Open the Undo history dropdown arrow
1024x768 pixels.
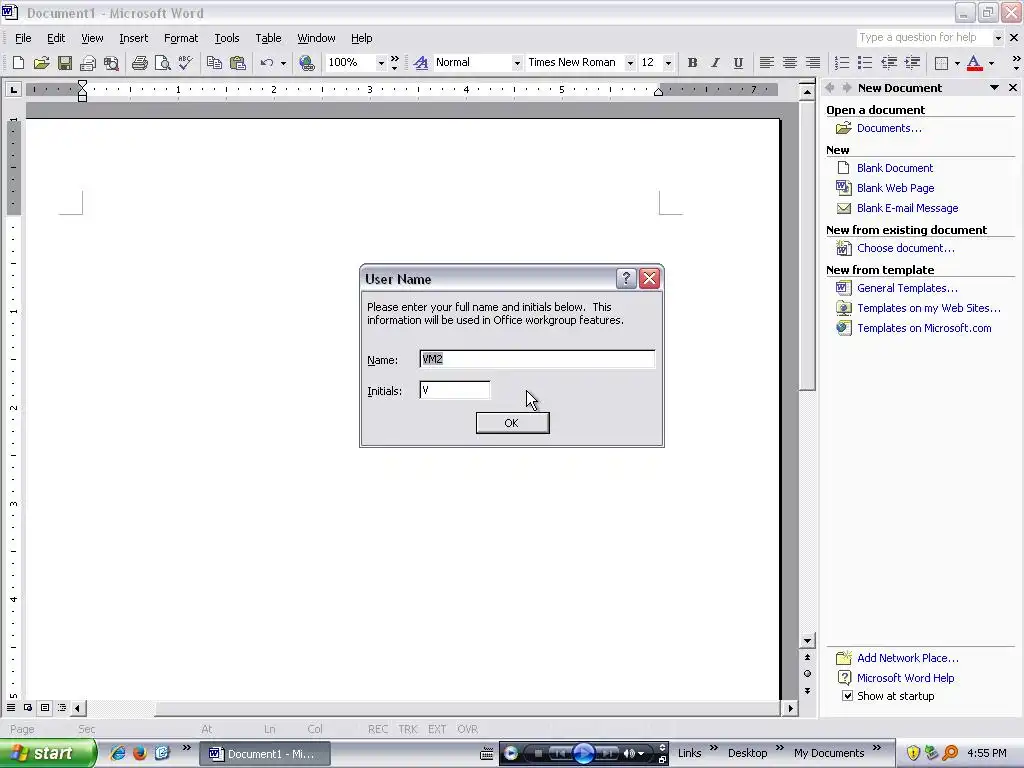[283, 63]
